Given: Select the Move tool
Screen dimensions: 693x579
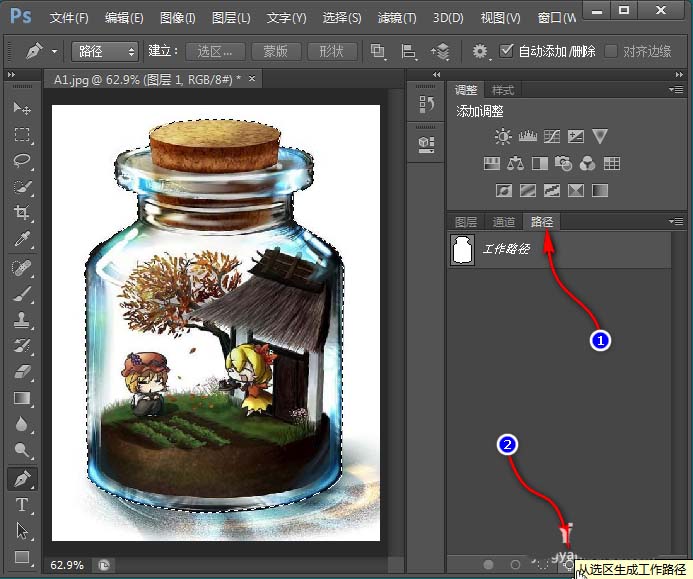Looking at the screenshot, I should 22,108.
